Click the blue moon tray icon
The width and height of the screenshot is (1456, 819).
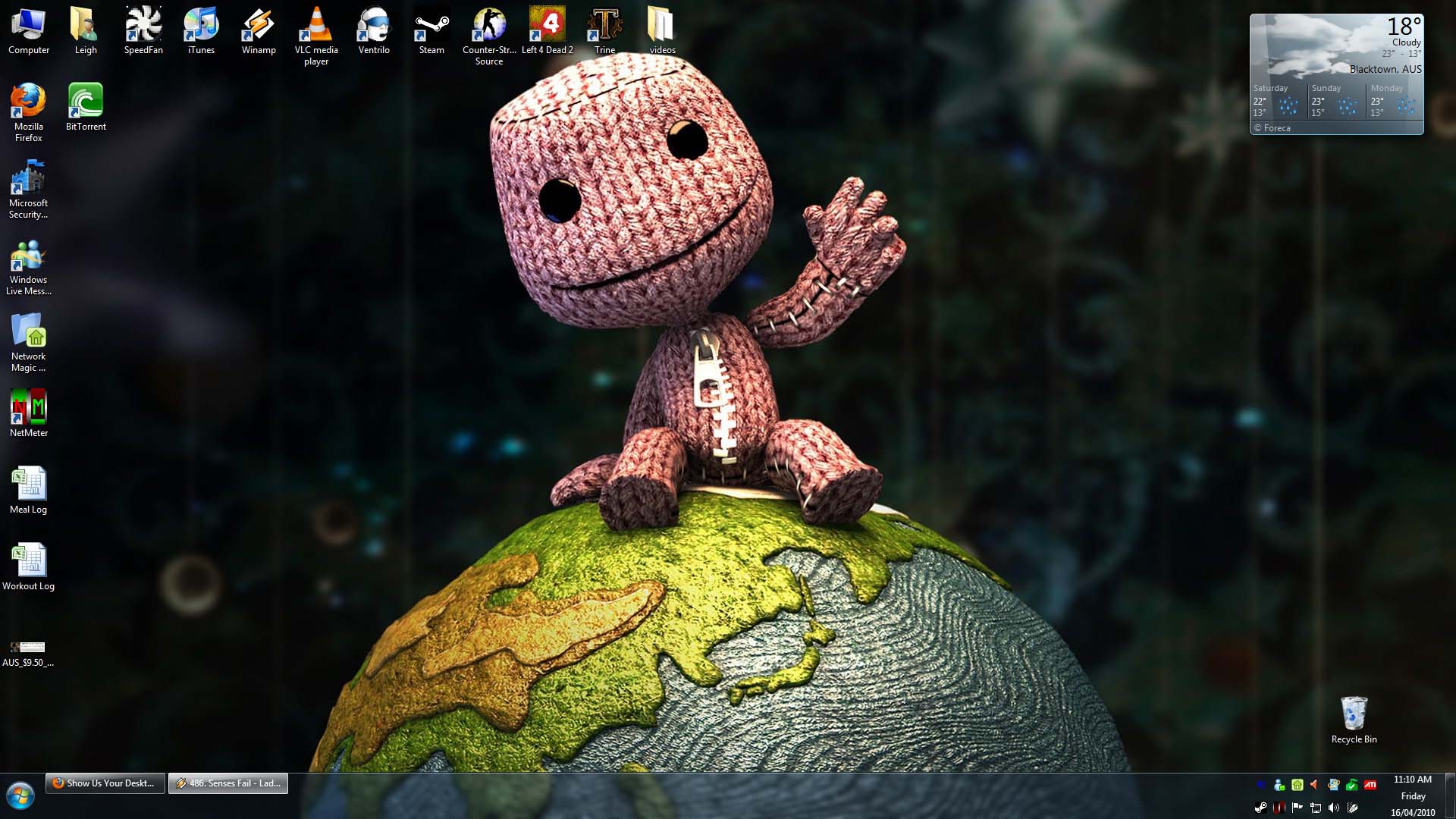[1261, 785]
